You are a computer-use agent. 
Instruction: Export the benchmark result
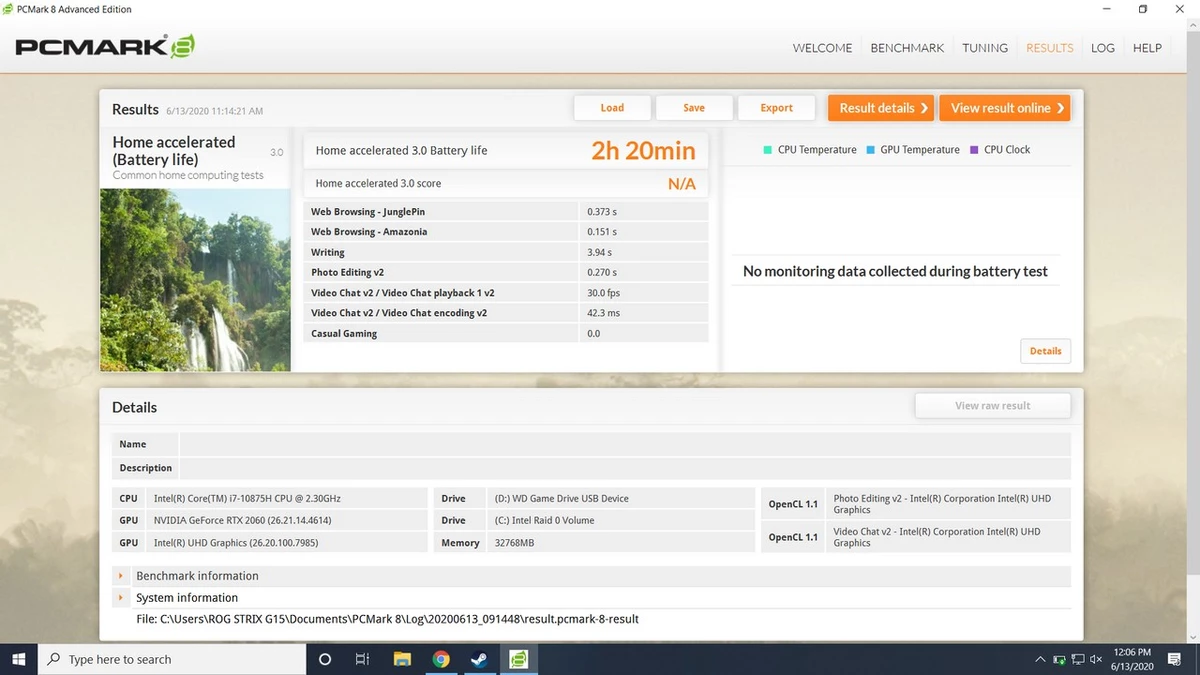[776, 108]
